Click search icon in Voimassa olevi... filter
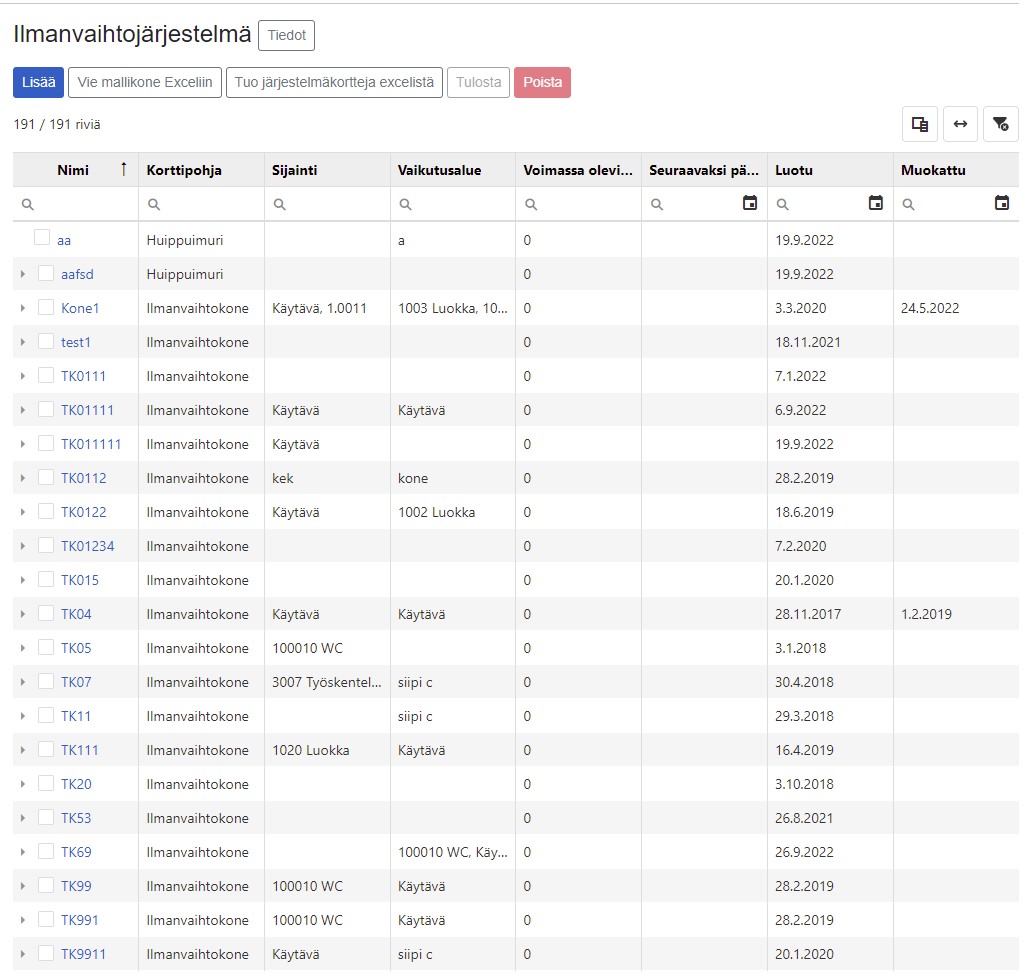This screenshot has width=1026, height=978. tap(531, 205)
